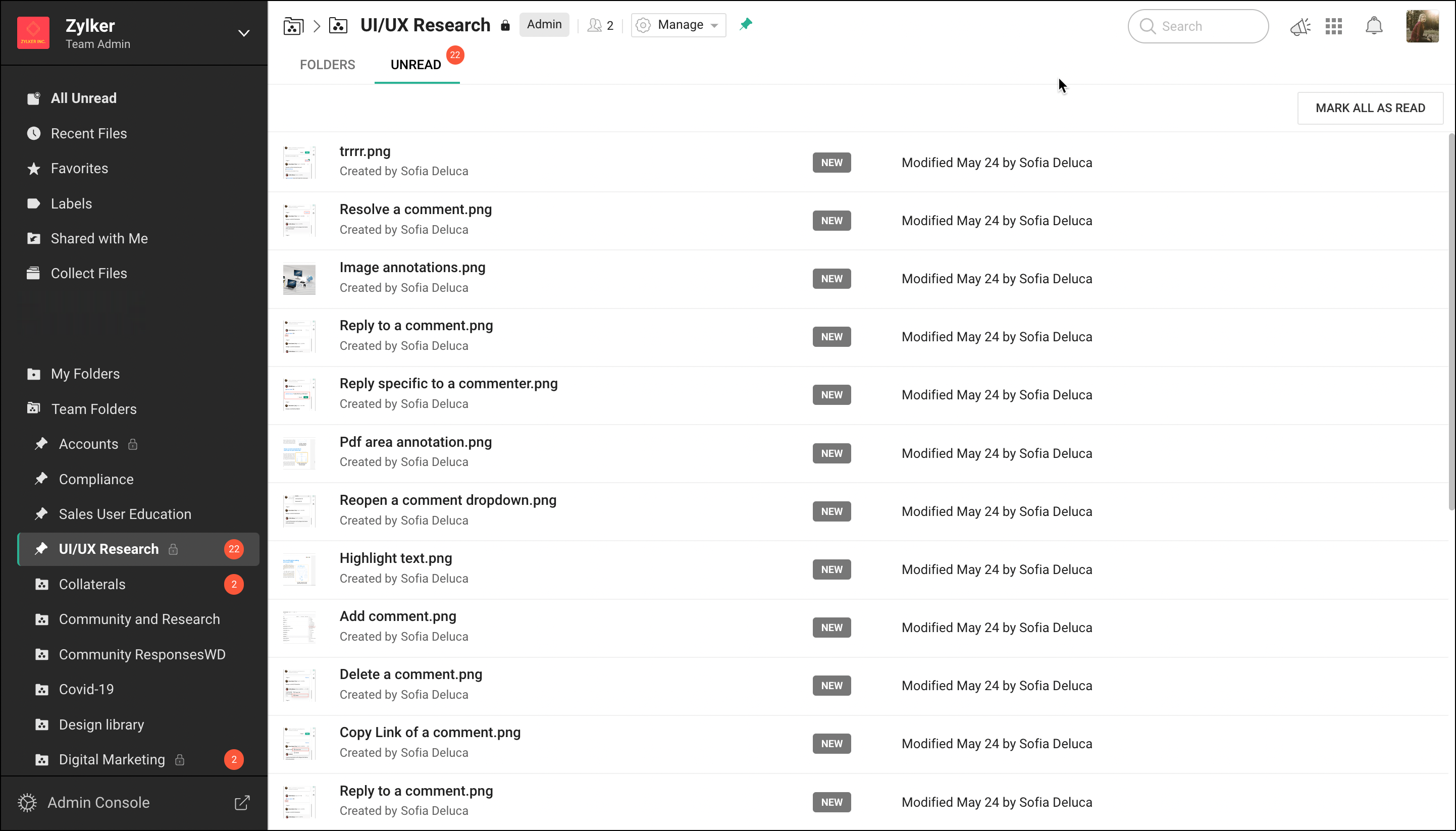Open Admin Console external link icon
The width and height of the screenshot is (1456, 831).
(242, 802)
